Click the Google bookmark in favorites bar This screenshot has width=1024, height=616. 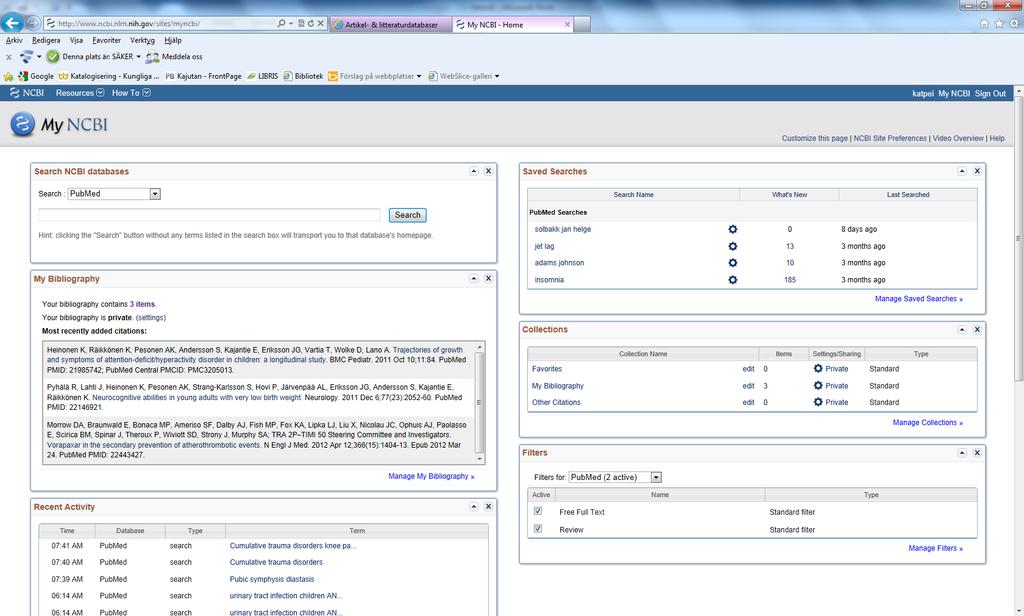point(37,76)
